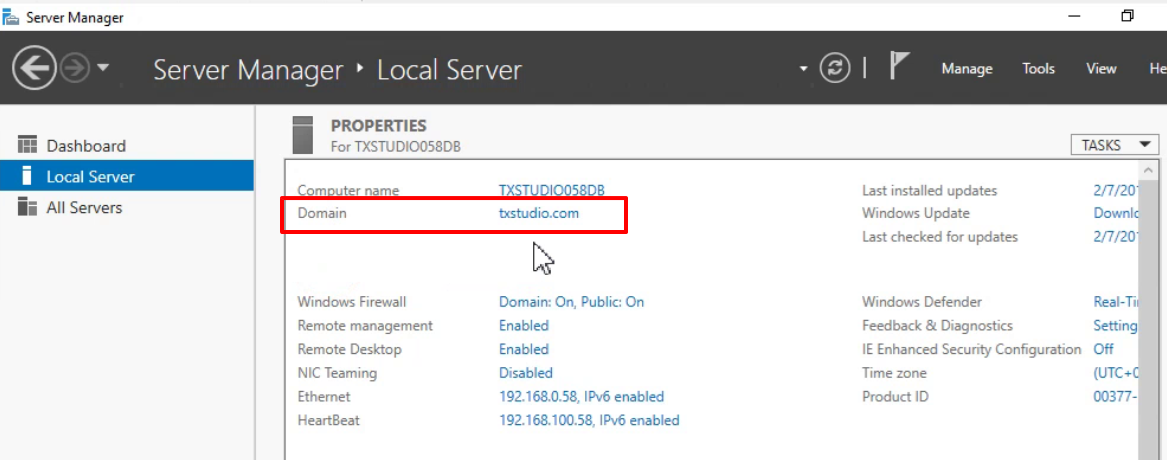The height and width of the screenshot is (460, 1167).
Task: Click computer name link TXSTUDIO058DB
Action: click(551, 191)
